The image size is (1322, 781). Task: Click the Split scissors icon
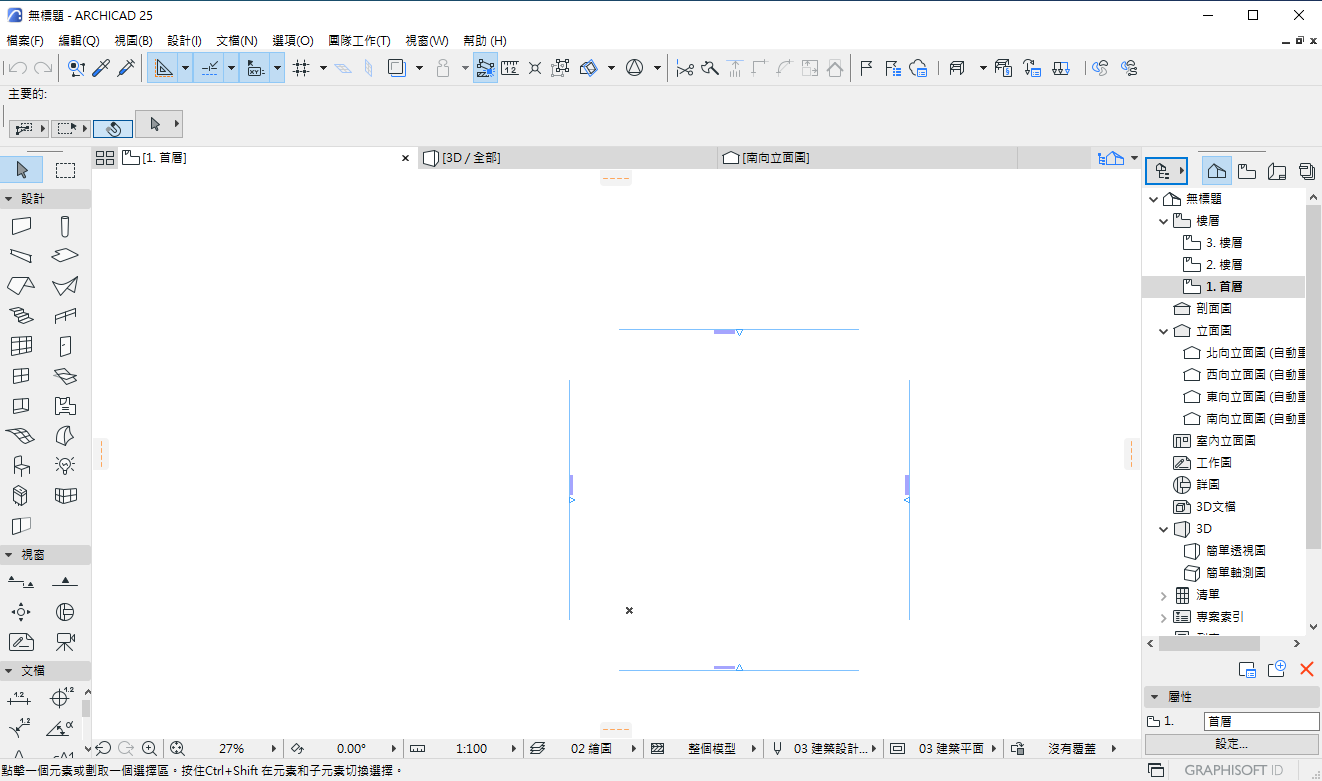click(x=684, y=68)
